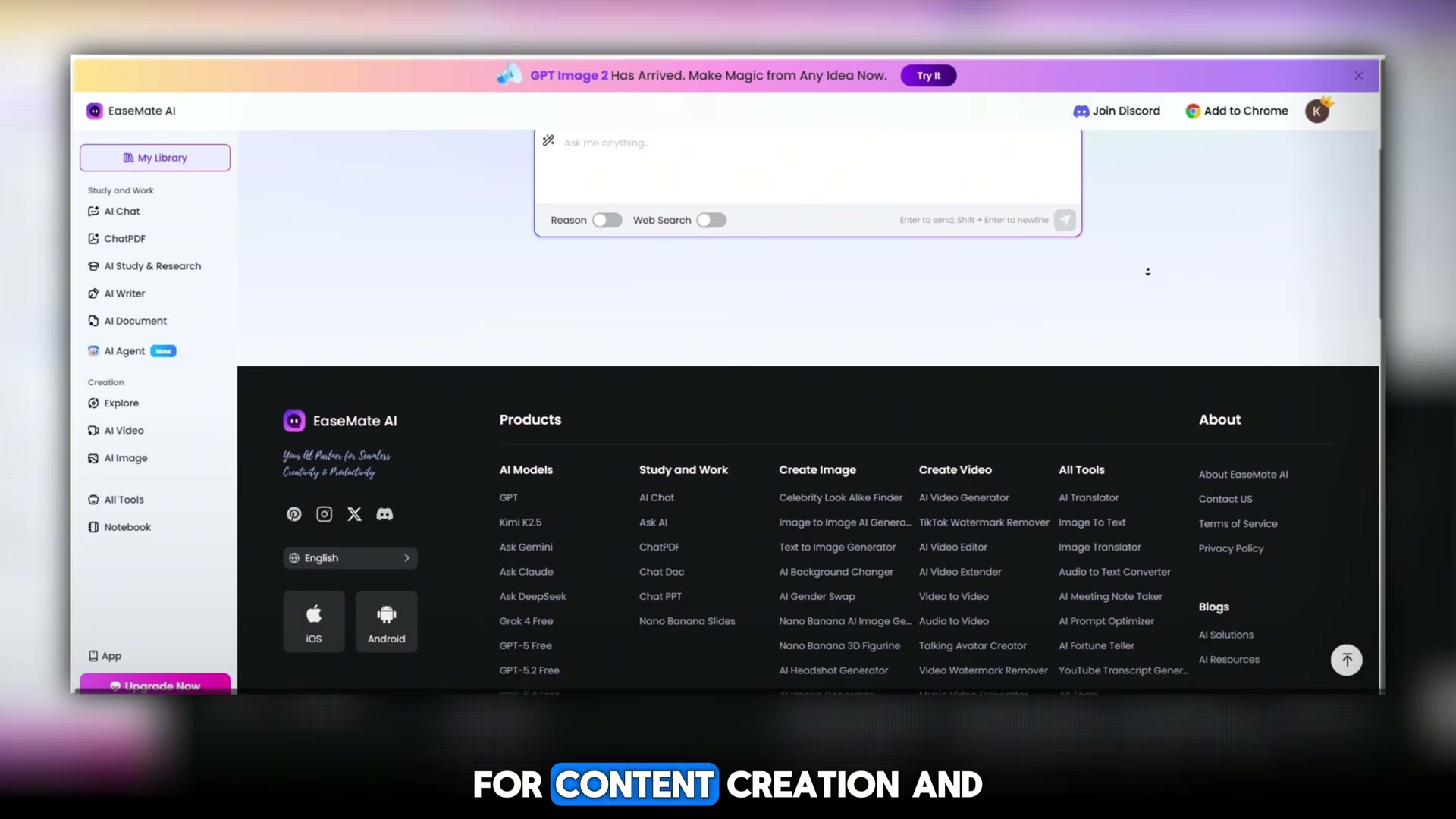Click the magic wand prompt icon
The image size is (1456, 819).
[548, 140]
